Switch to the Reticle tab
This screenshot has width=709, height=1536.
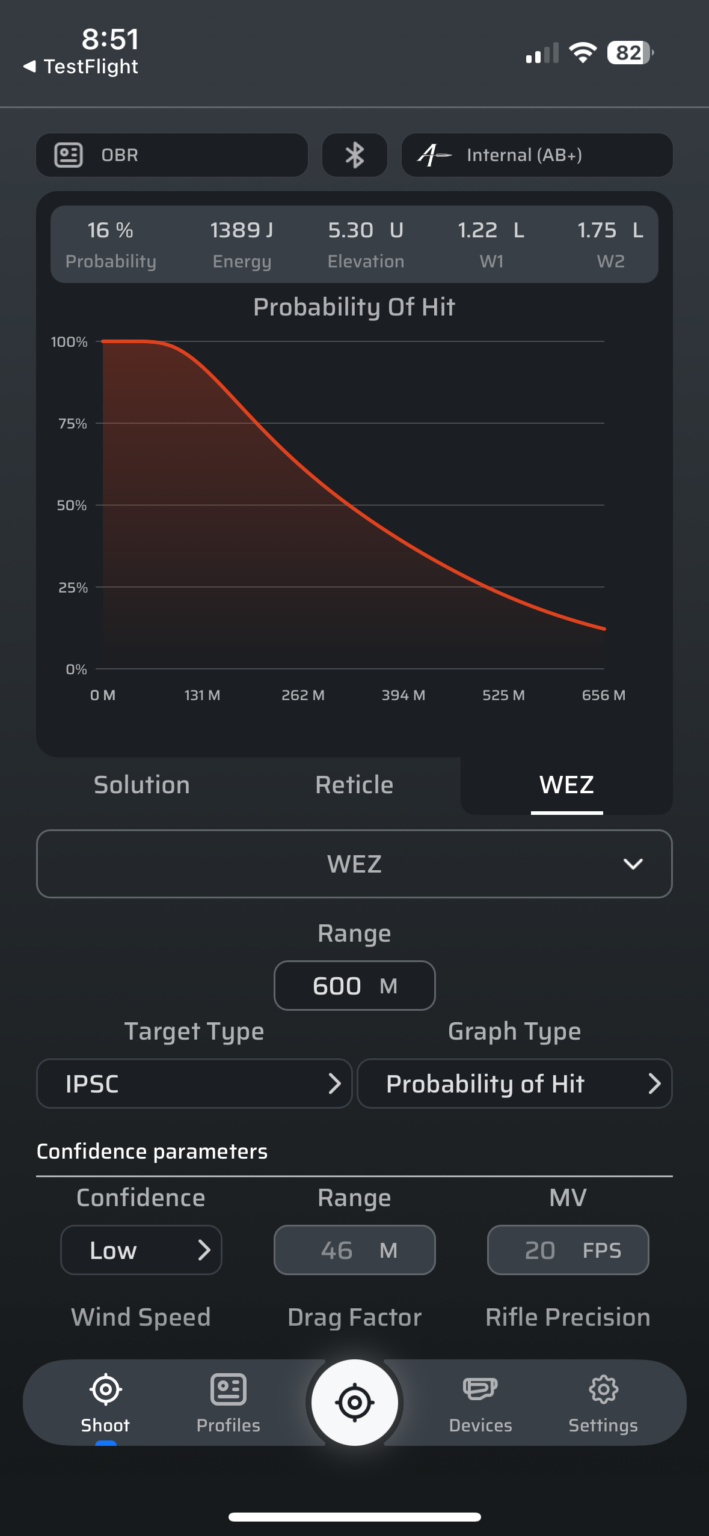pyautogui.click(x=354, y=785)
